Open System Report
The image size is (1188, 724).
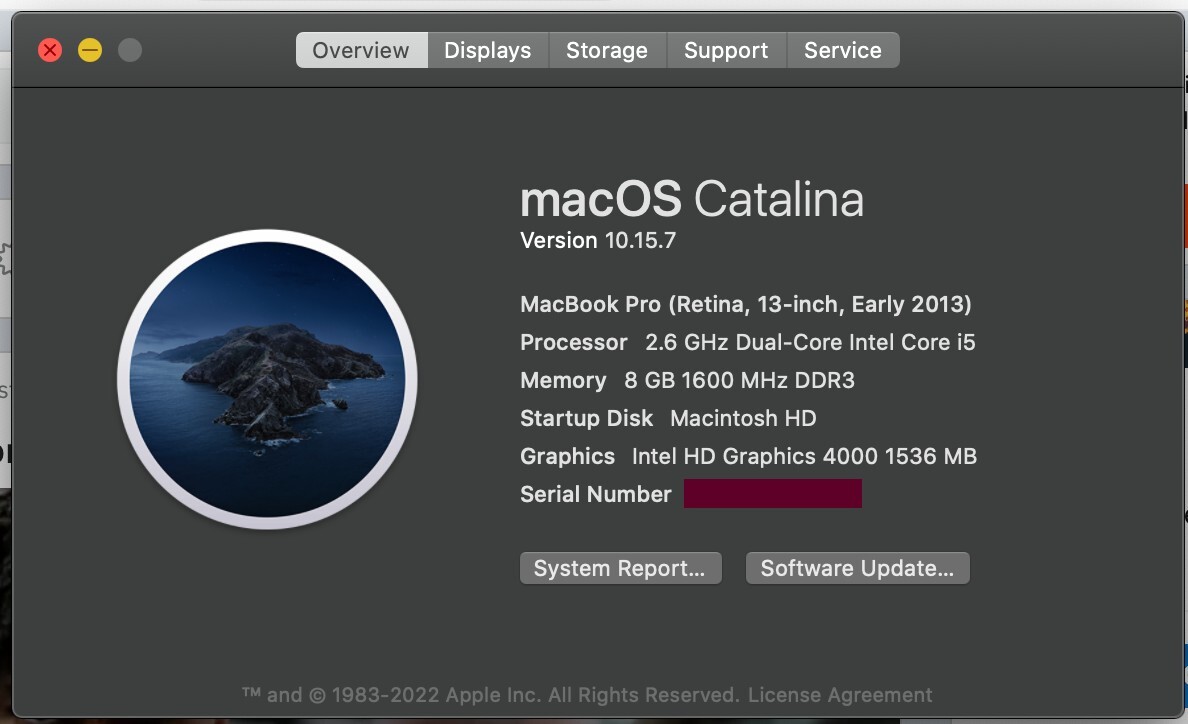coord(620,568)
